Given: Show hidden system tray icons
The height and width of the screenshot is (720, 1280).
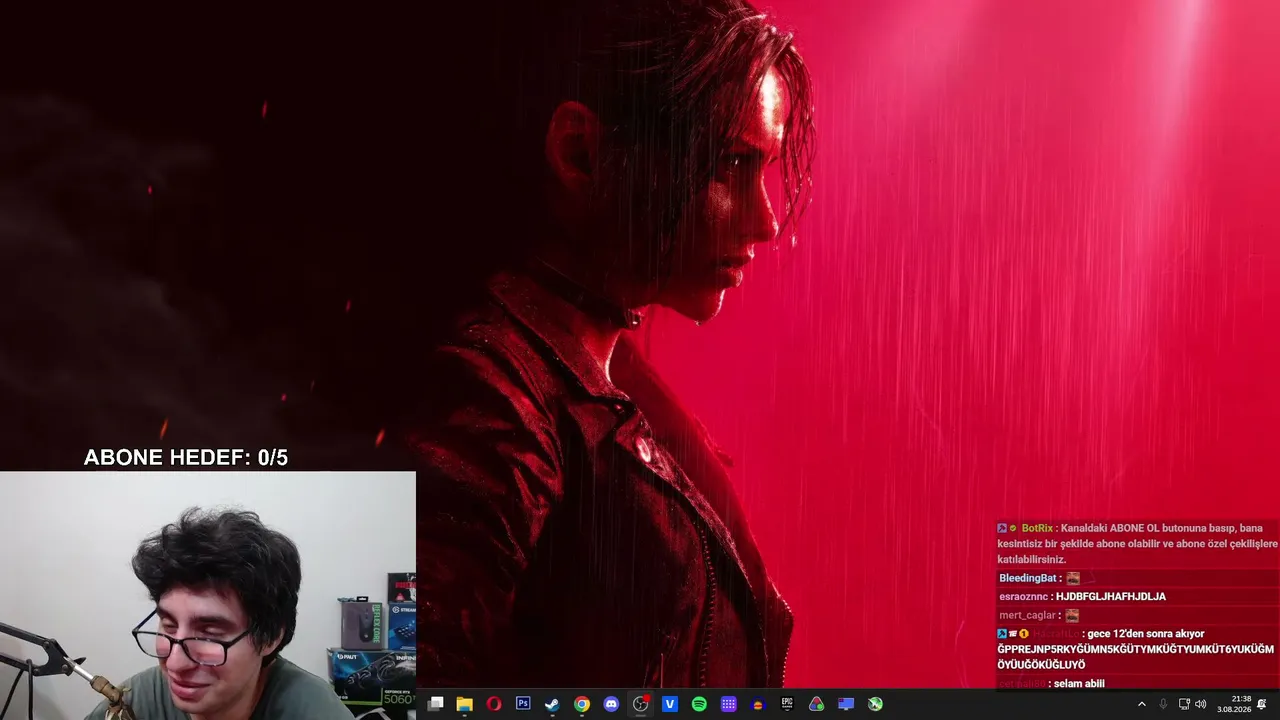Looking at the screenshot, I should (1142, 704).
